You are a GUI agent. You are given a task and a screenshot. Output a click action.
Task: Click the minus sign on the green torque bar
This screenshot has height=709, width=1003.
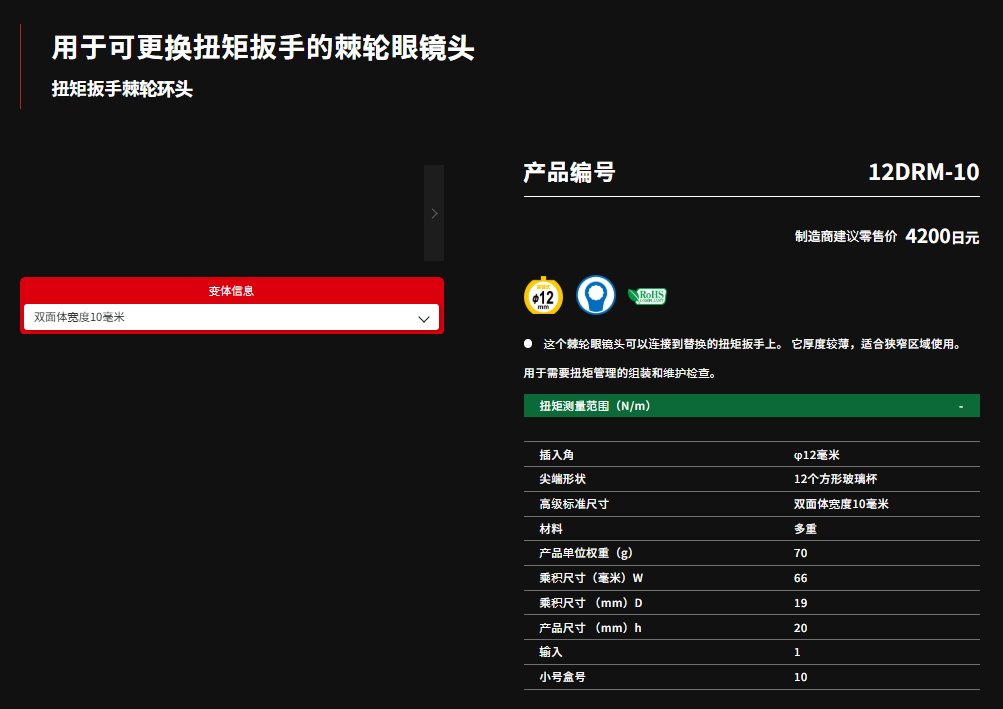961,406
